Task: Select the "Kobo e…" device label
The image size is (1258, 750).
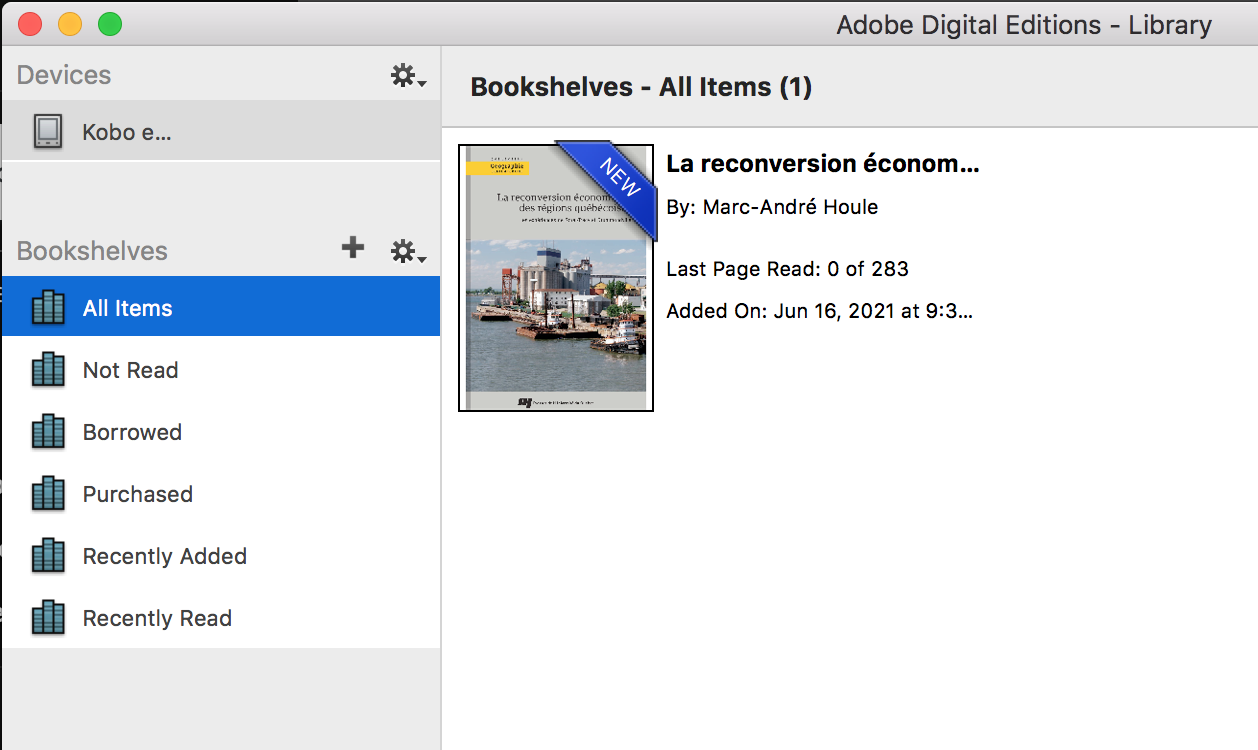Action: click(x=127, y=132)
